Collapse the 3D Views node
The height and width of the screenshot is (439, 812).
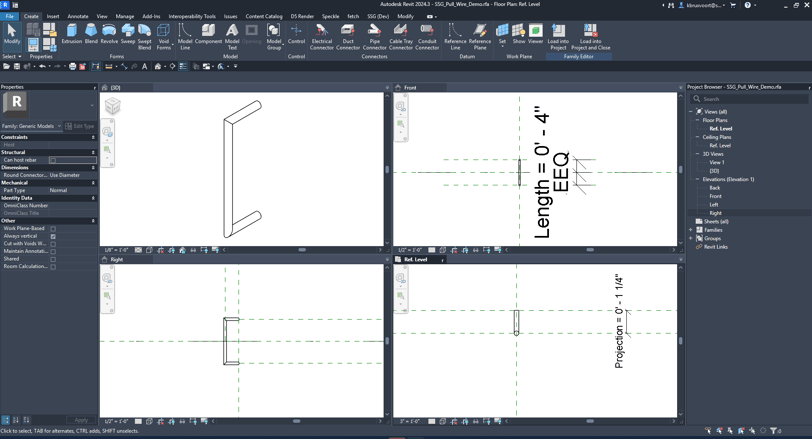pos(697,154)
